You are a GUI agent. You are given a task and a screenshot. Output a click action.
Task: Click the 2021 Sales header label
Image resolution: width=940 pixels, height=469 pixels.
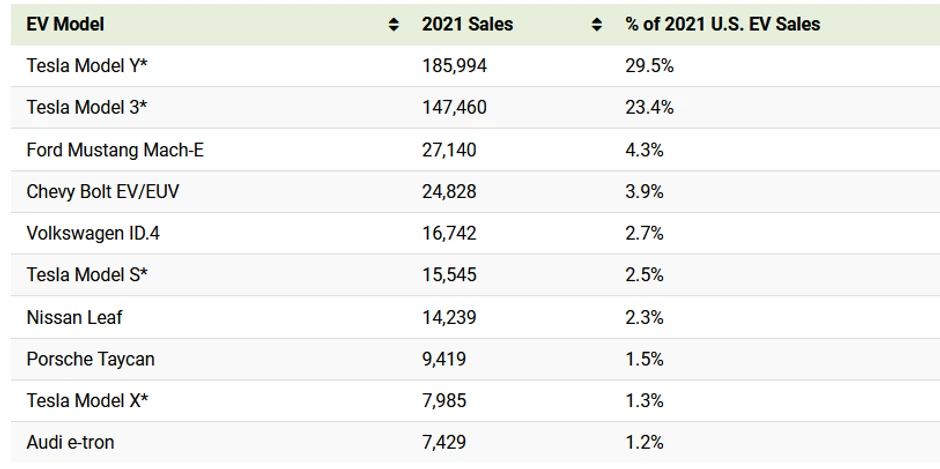(x=467, y=23)
